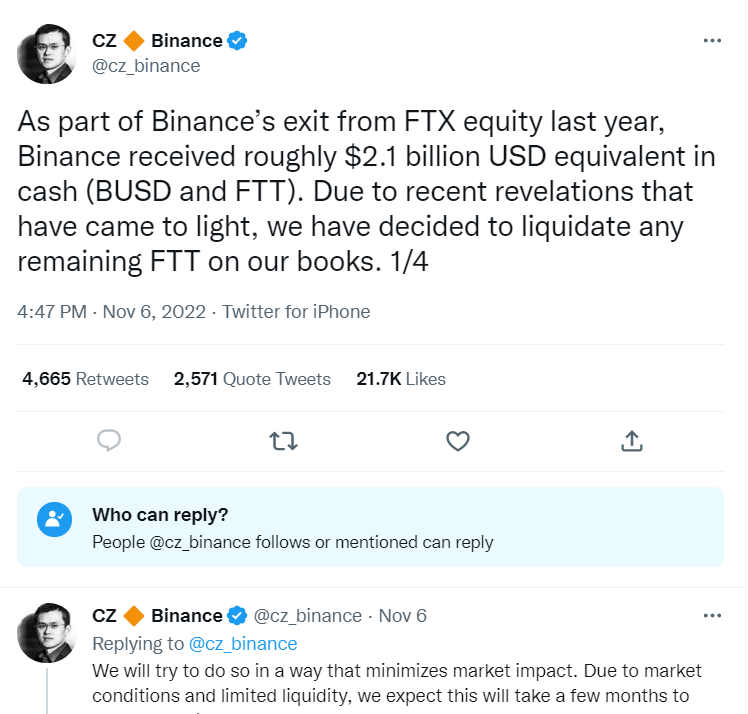
Task: Open the @cz_binance handle under main name
Action: [x=146, y=66]
